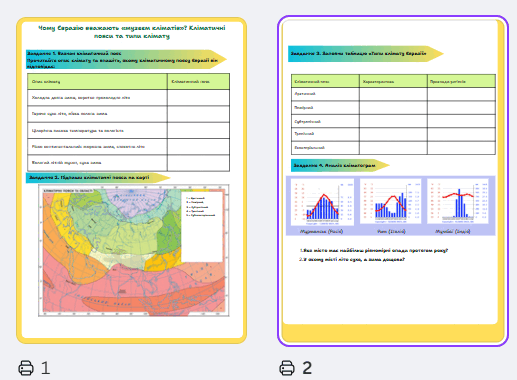The image size is (517, 380).
Task: Click the Task 3 banner on page 2
Action: tap(366, 54)
